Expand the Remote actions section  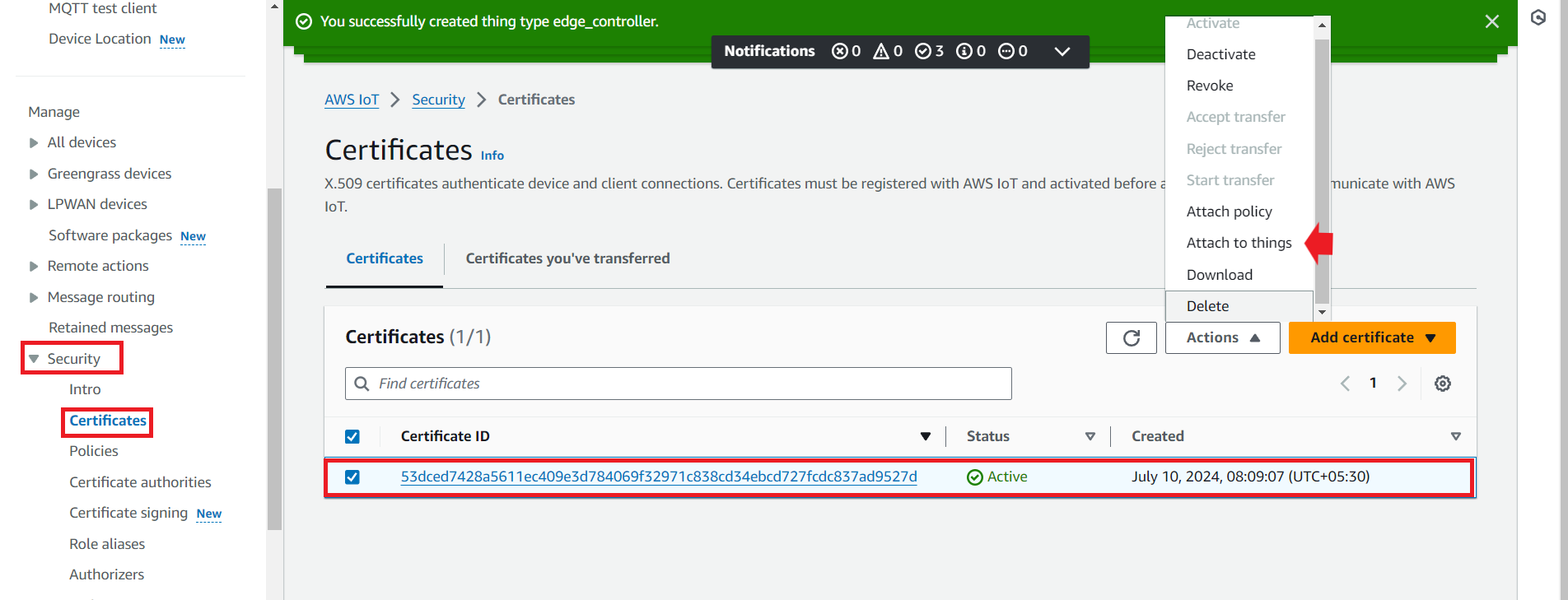(x=34, y=266)
